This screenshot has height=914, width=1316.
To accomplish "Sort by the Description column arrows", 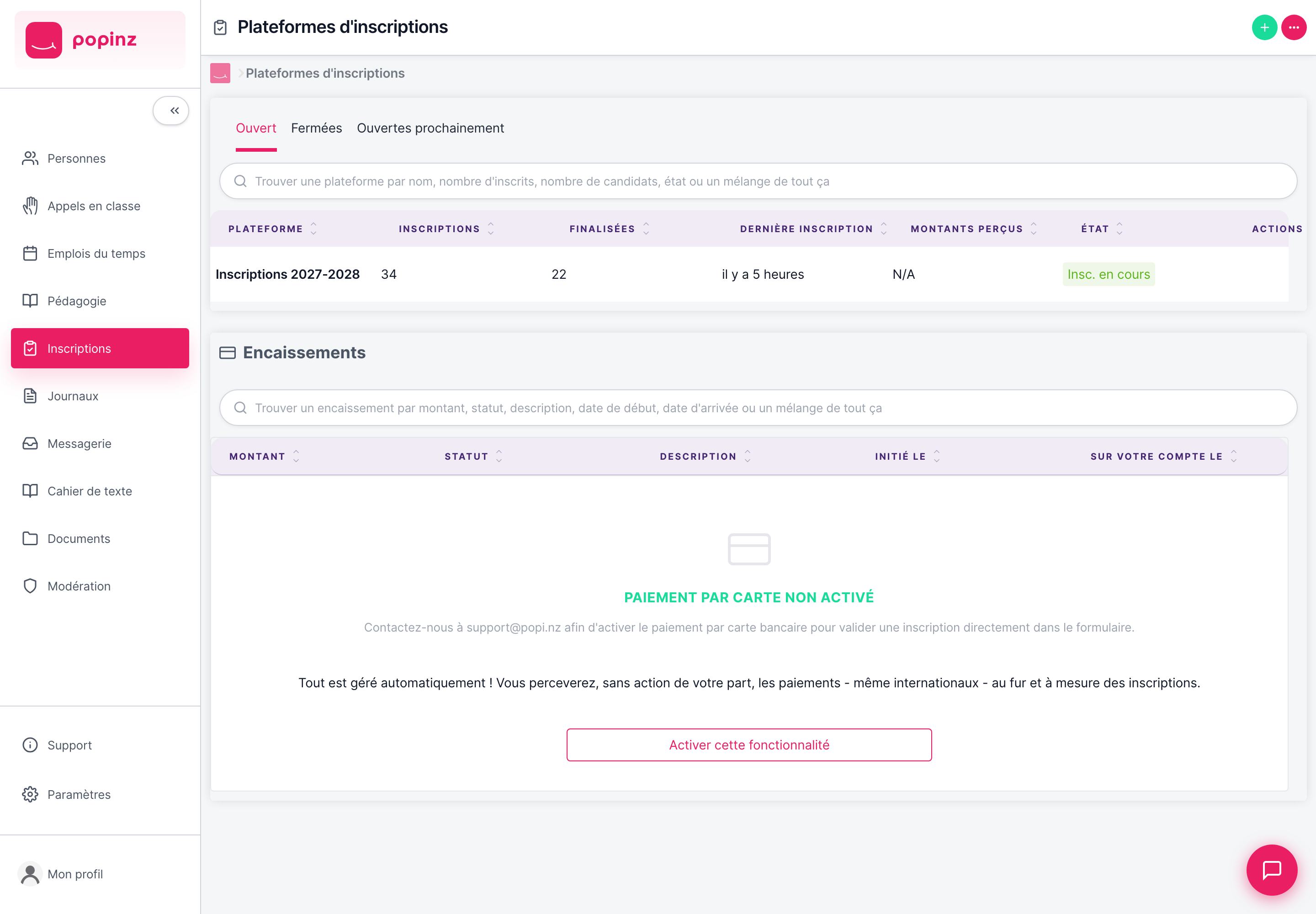I will [748, 456].
